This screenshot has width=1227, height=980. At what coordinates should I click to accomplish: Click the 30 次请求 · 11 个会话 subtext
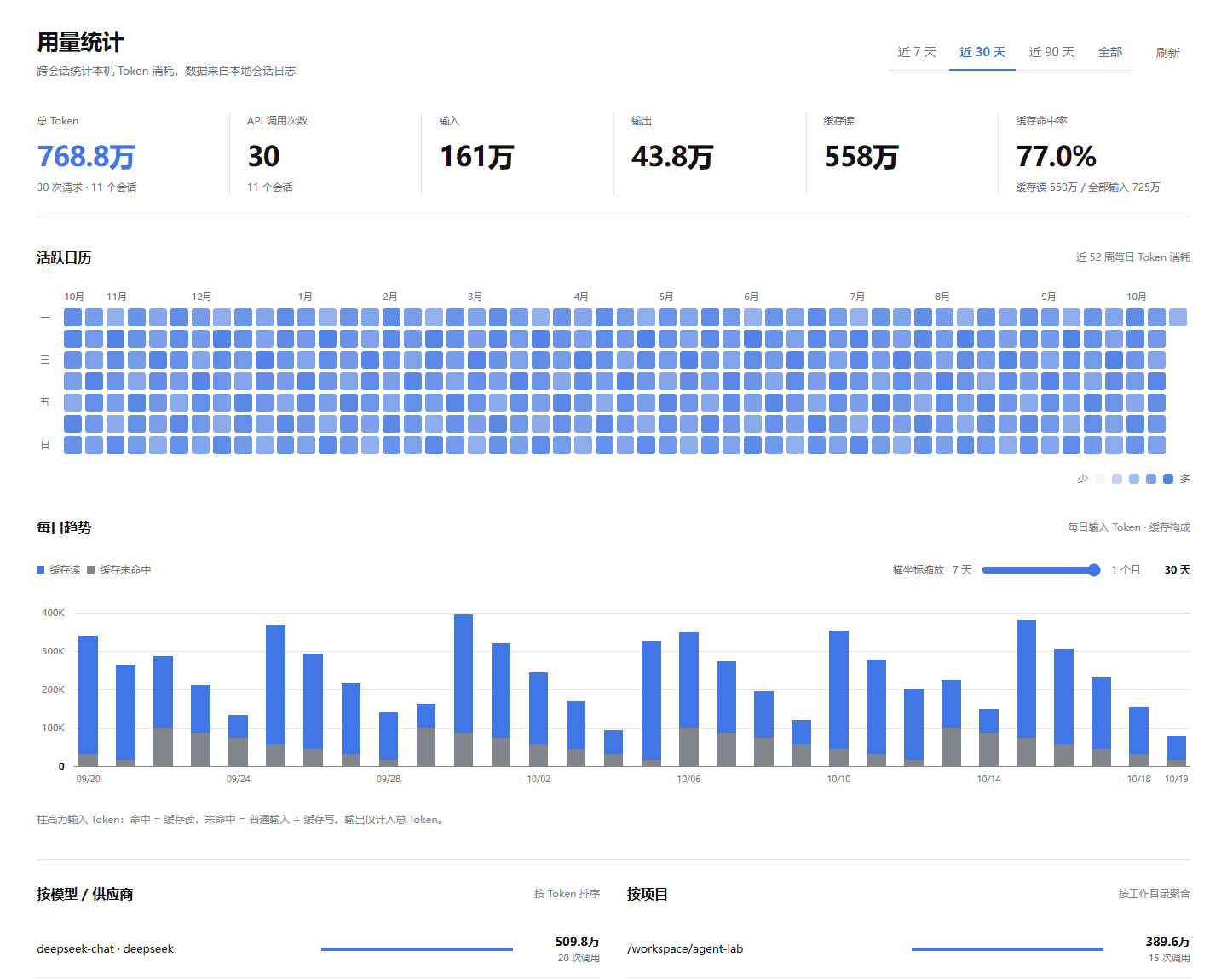tap(87, 187)
